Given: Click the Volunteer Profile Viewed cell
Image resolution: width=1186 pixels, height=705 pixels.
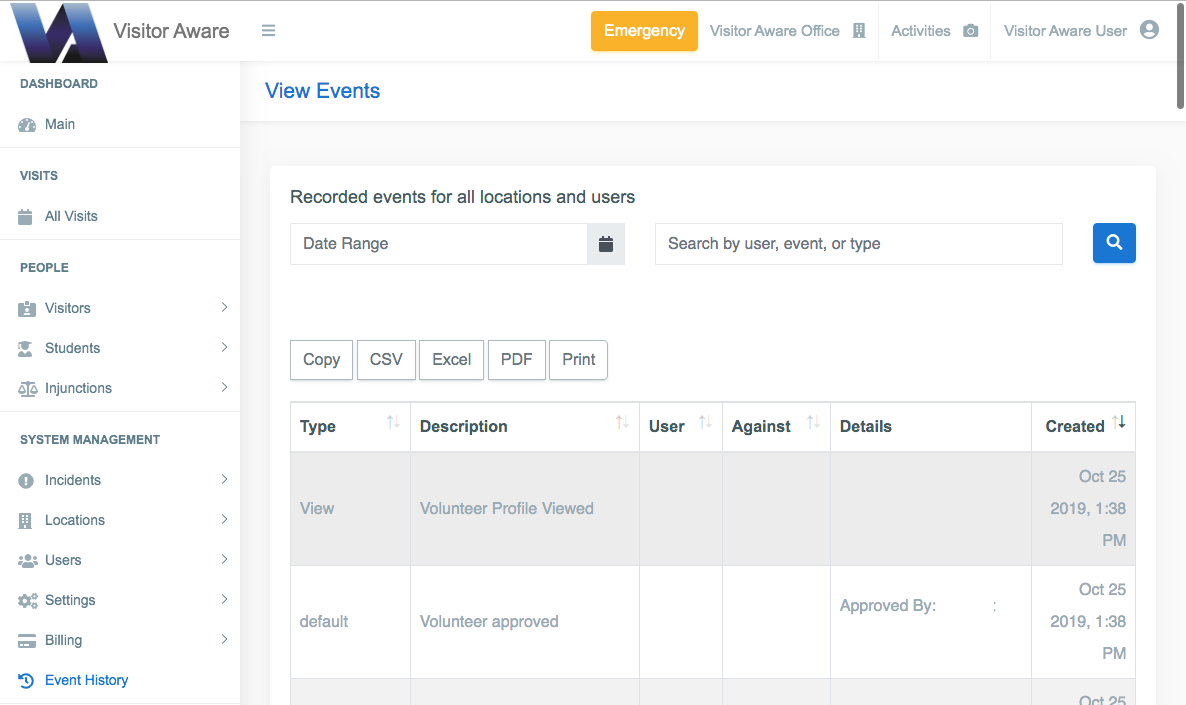Looking at the screenshot, I should click(525, 509).
